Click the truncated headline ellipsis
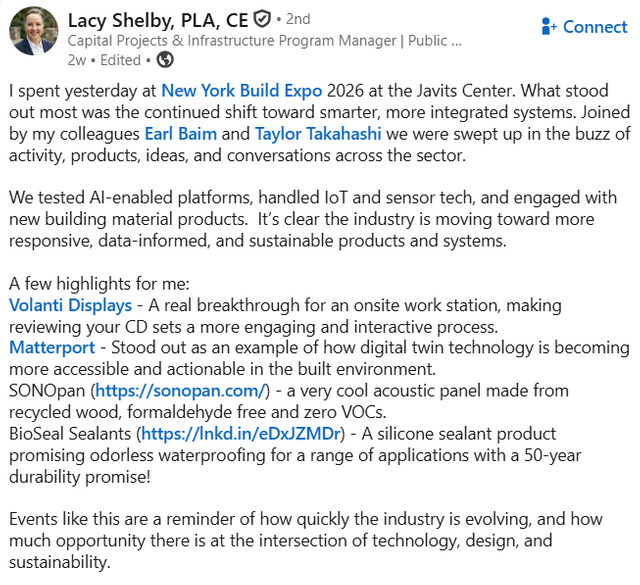This screenshot has height=585, width=640. coord(456,42)
